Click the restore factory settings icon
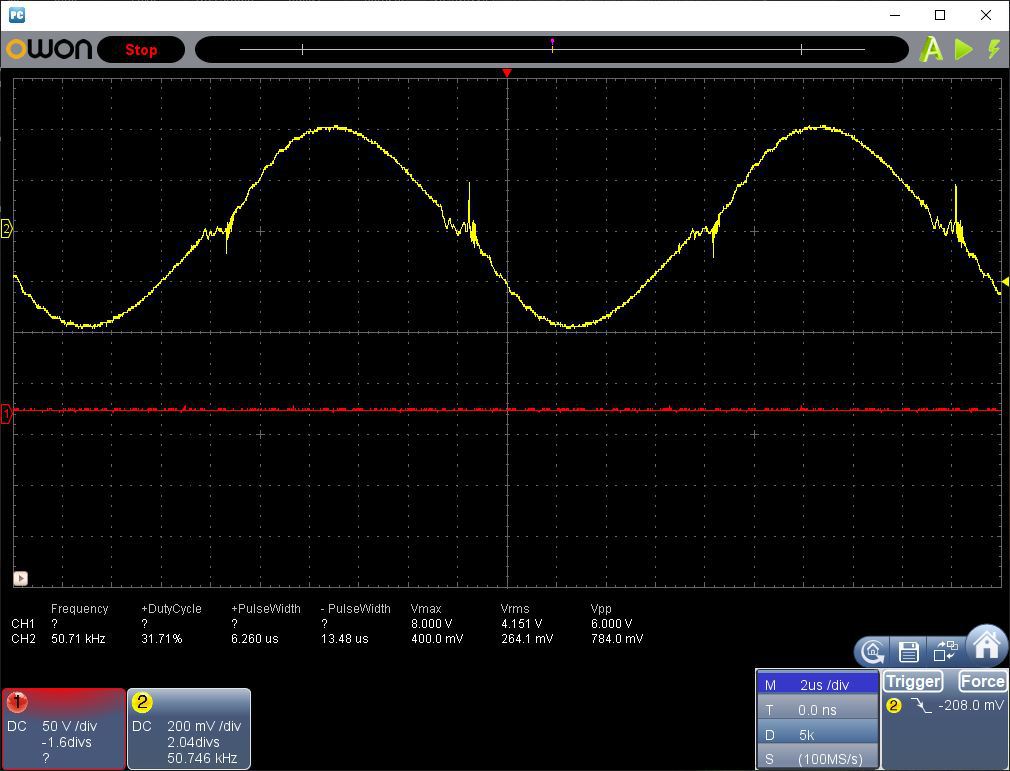The width and height of the screenshot is (1010, 771). [x=873, y=652]
